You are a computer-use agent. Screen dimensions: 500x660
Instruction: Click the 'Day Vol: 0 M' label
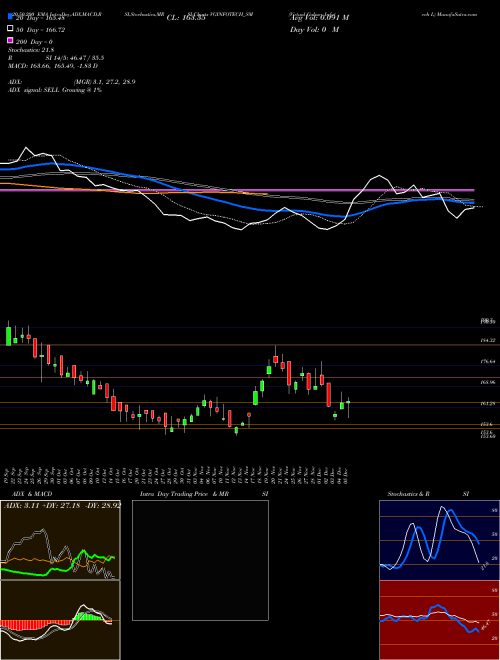314,29
